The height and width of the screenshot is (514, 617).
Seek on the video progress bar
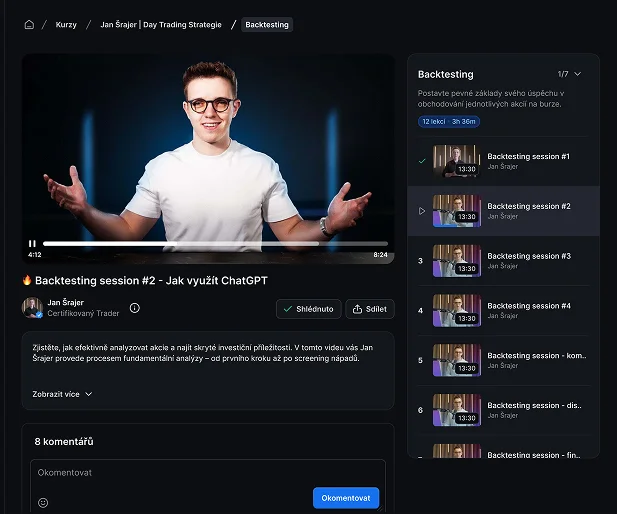click(215, 244)
